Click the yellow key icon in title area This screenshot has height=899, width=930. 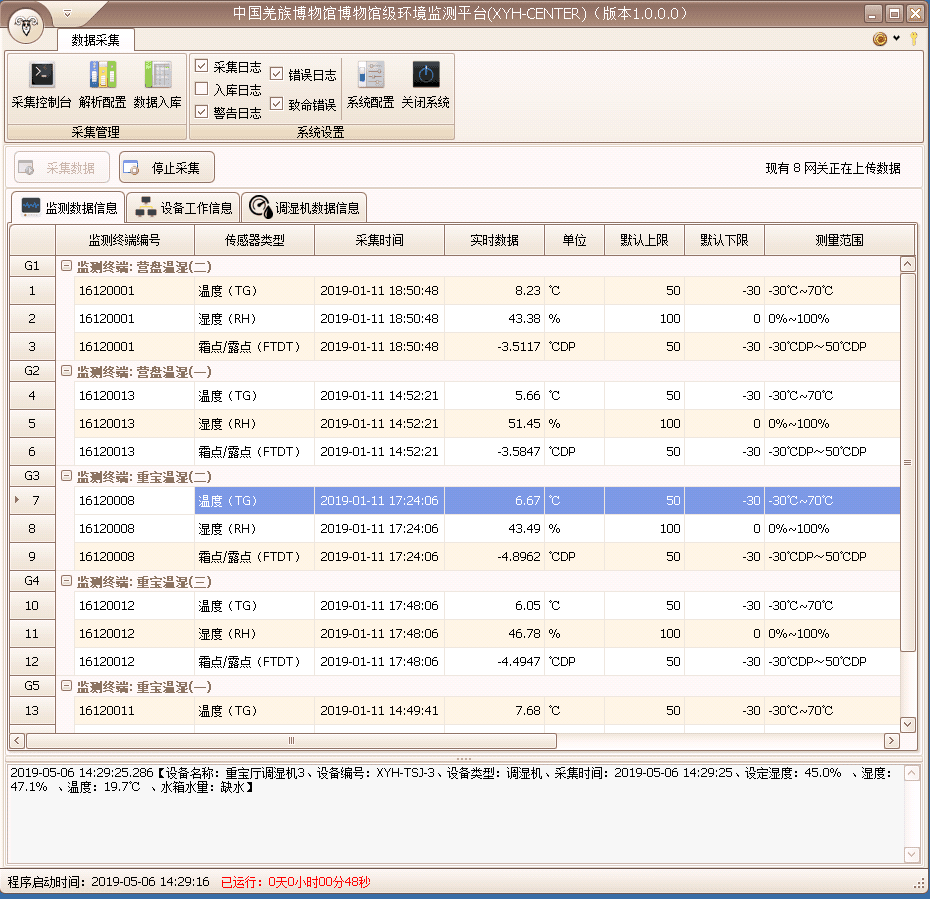click(913, 39)
